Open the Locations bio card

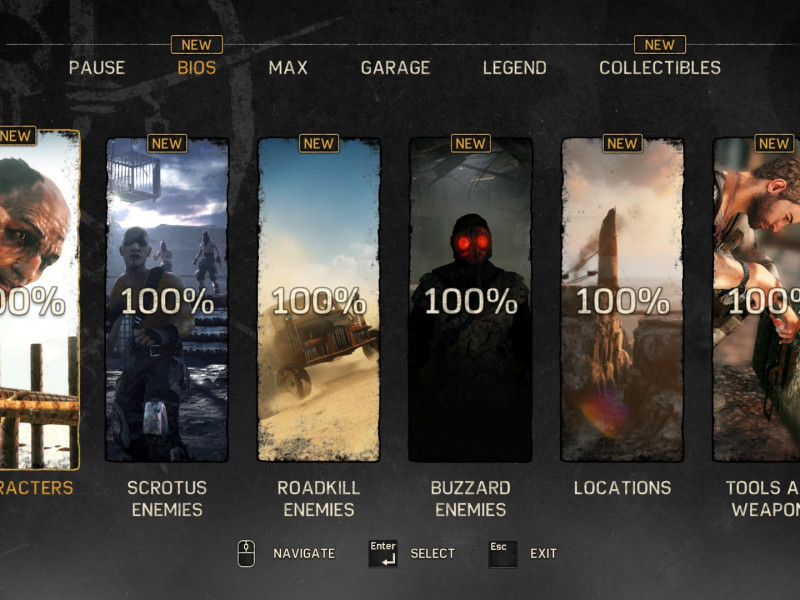point(622,300)
